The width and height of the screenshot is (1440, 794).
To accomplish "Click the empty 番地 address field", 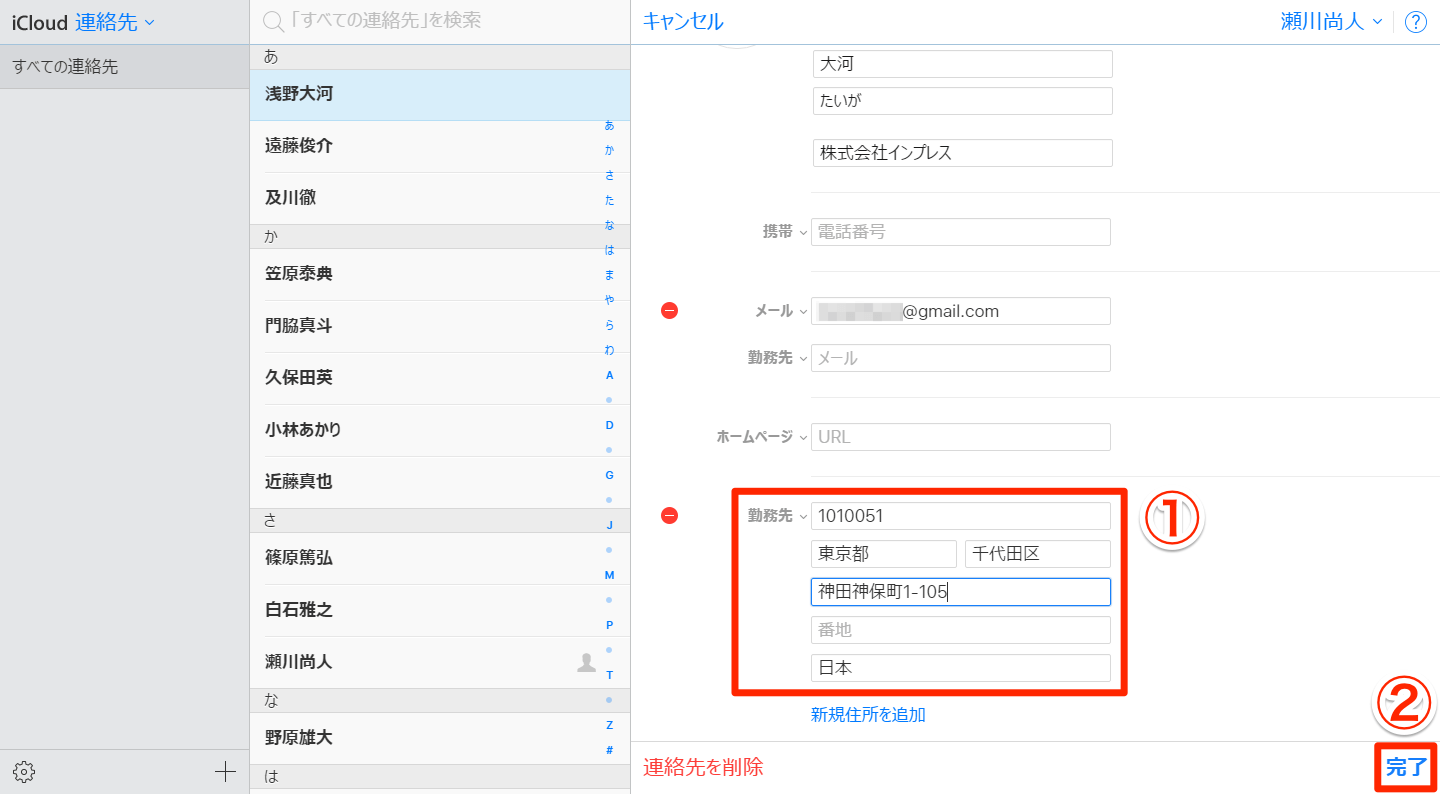I will pos(961,630).
